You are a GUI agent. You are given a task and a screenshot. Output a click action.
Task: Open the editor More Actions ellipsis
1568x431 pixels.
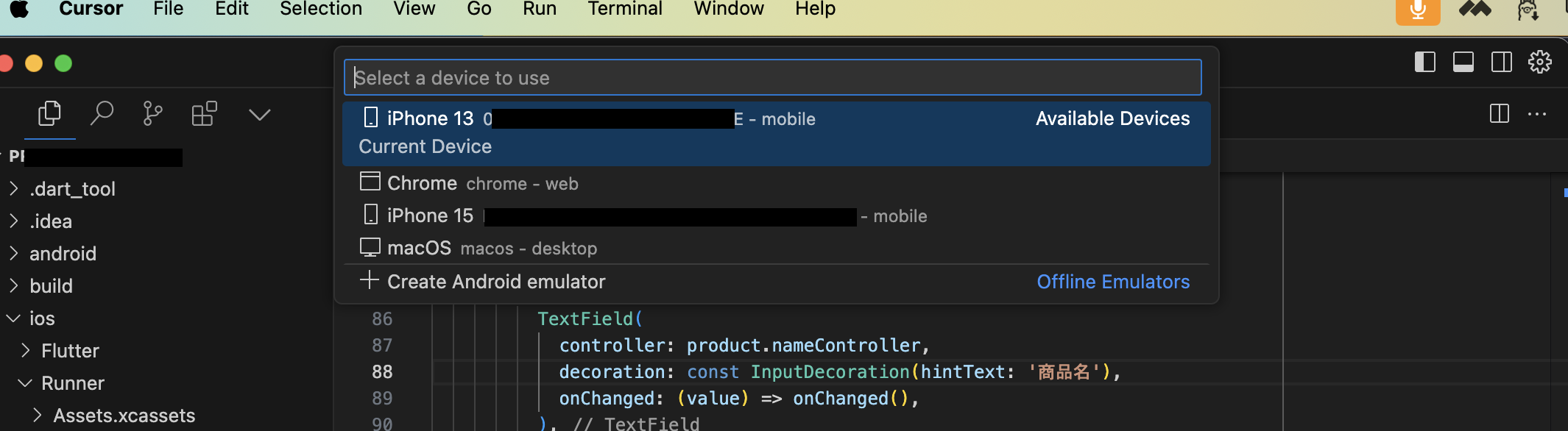pos(1537,114)
